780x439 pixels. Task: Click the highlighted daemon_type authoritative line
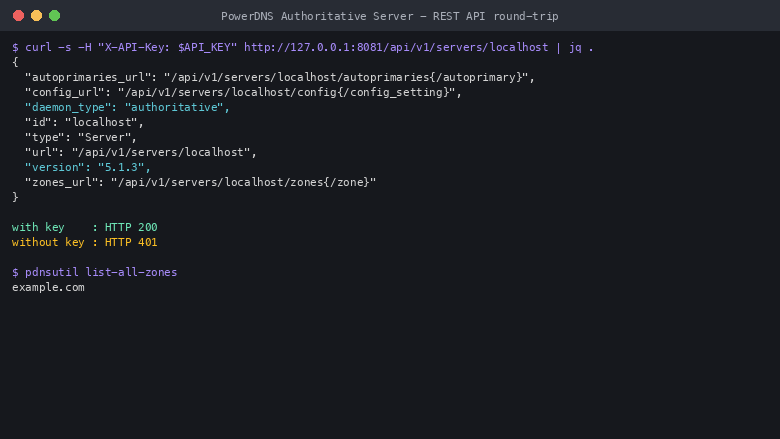tap(127, 107)
